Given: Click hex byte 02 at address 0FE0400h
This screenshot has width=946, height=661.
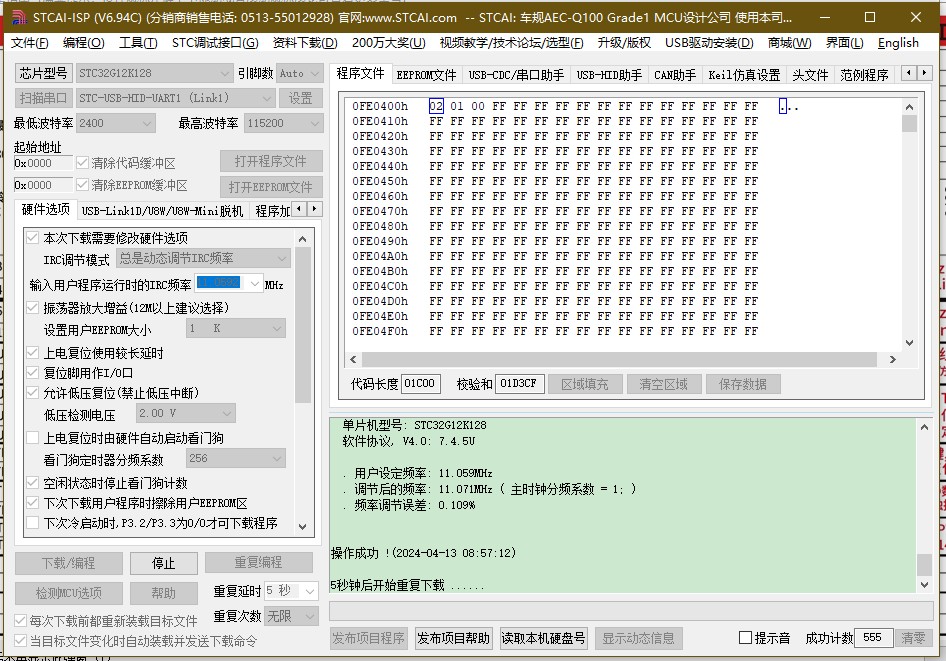Looking at the screenshot, I should coord(436,106).
